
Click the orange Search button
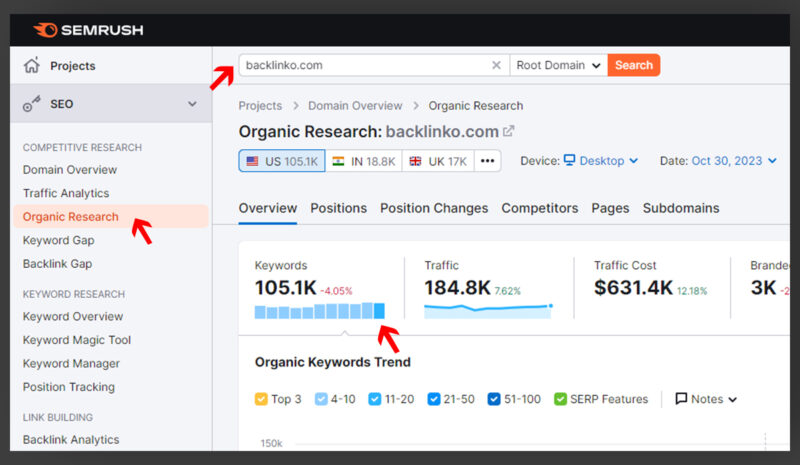point(634,65)
